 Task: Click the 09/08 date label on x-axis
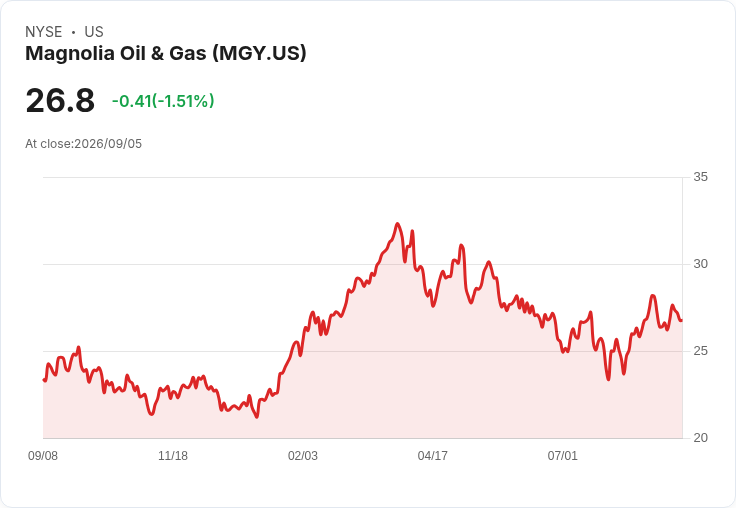point(43,455)
